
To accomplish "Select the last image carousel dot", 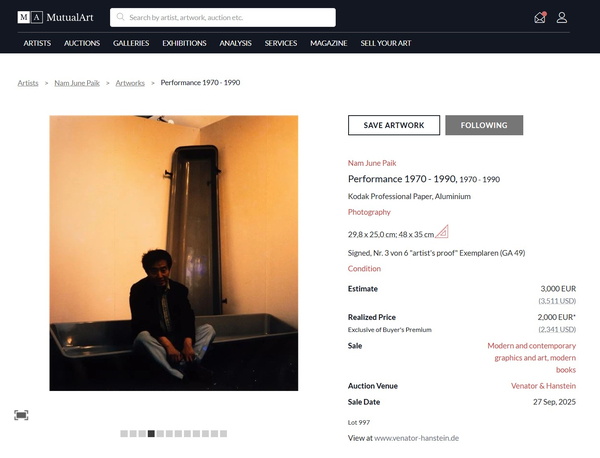I will coord(223,434).
